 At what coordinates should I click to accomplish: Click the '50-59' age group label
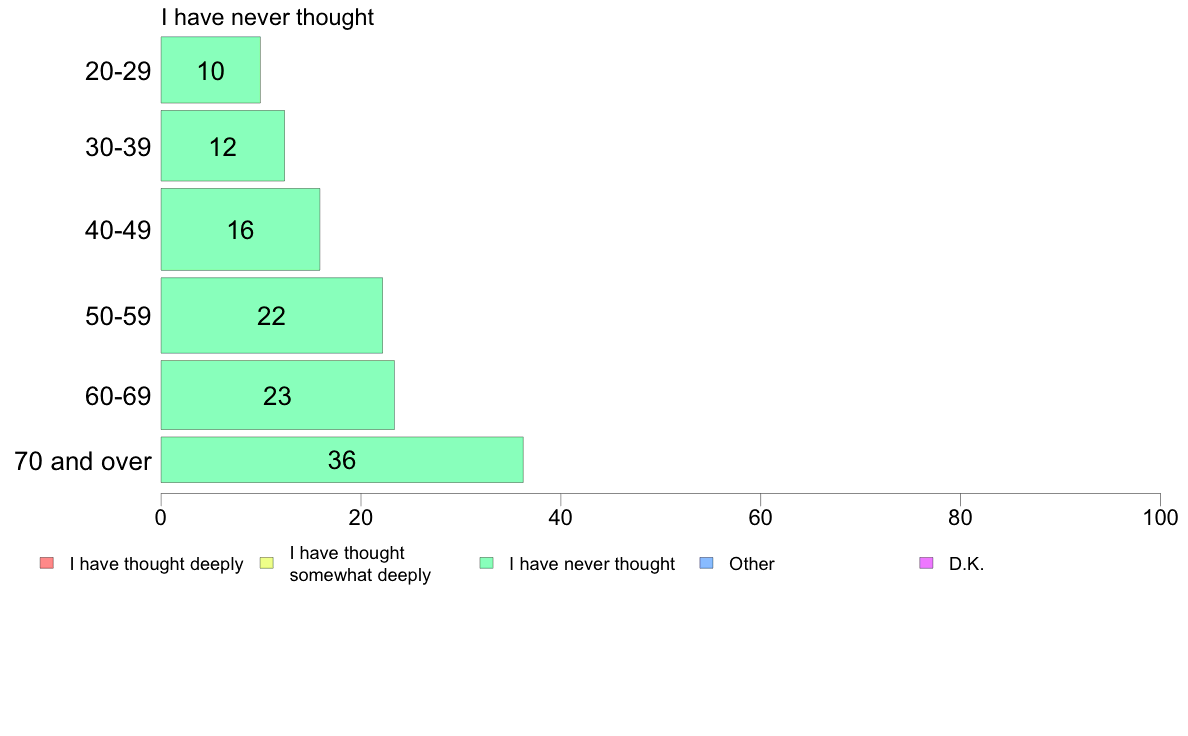pyautogui.click(x=118, y=316)
